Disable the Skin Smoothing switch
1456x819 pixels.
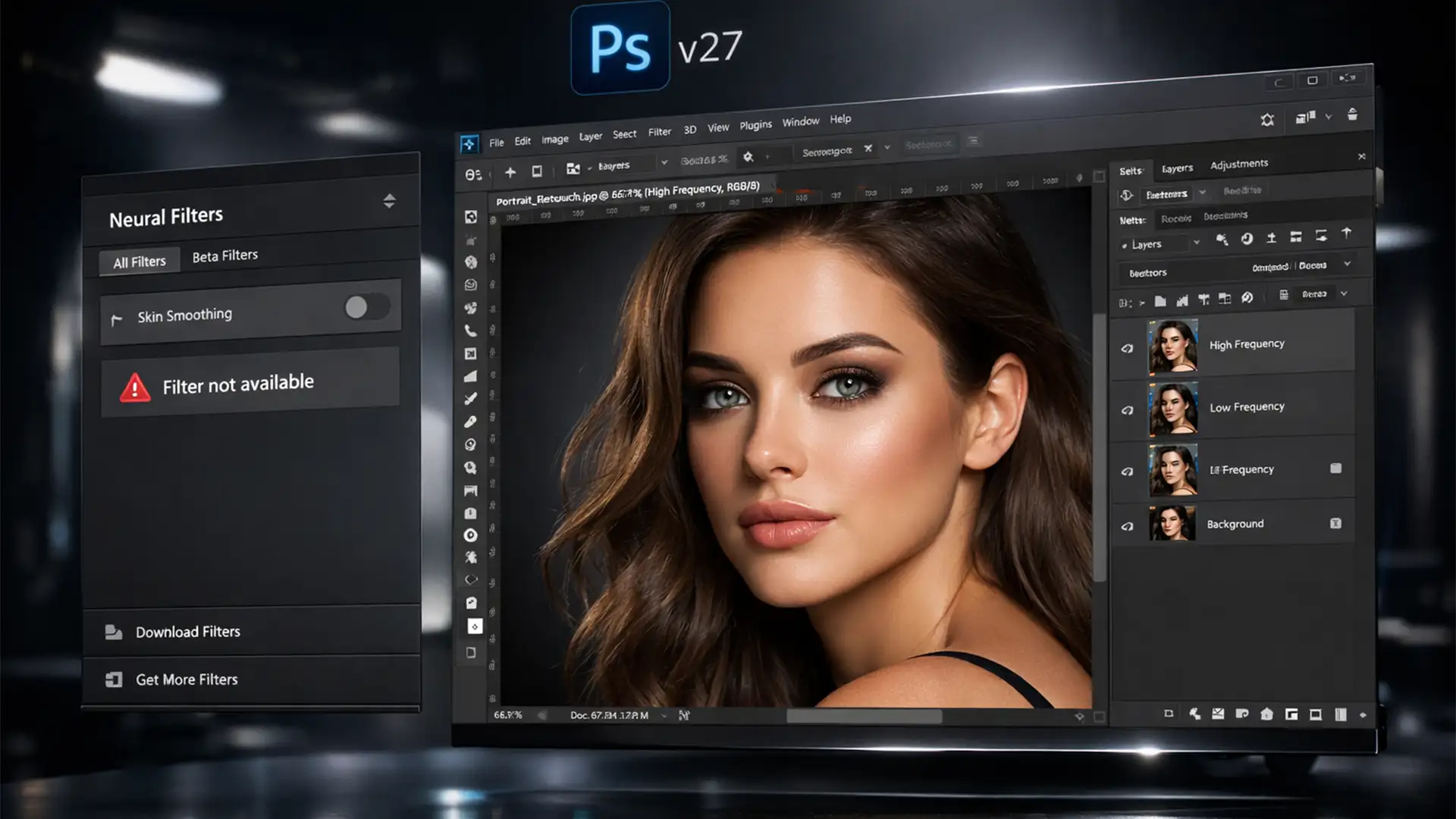366,307
